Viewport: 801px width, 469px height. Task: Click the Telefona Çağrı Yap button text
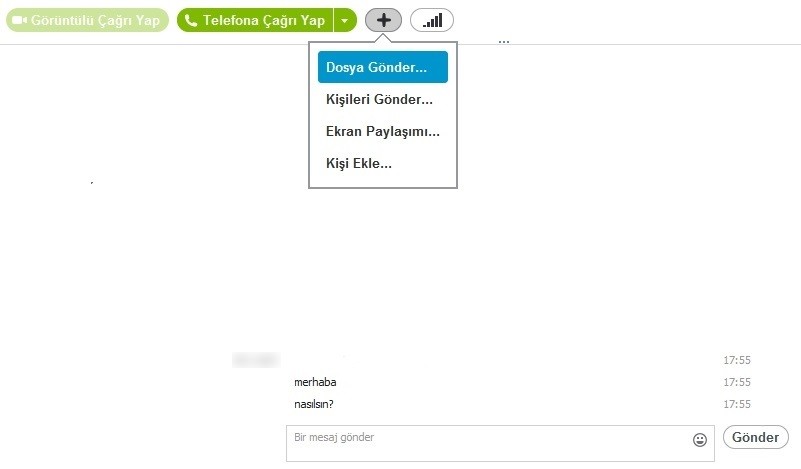pyautogui.click(x=264, y=20)
